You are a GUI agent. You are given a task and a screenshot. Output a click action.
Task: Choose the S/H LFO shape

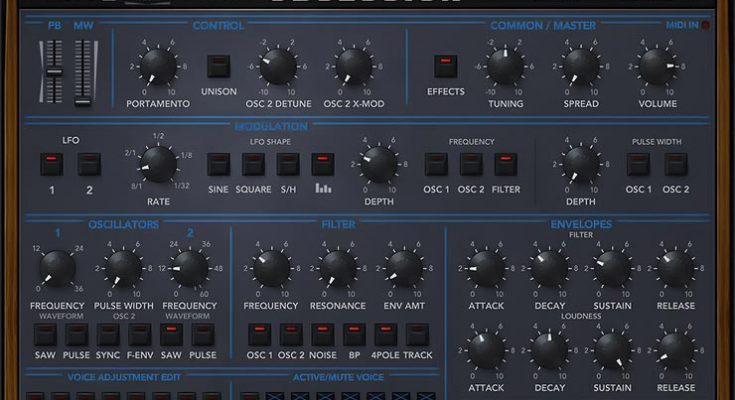pos(288,164)
